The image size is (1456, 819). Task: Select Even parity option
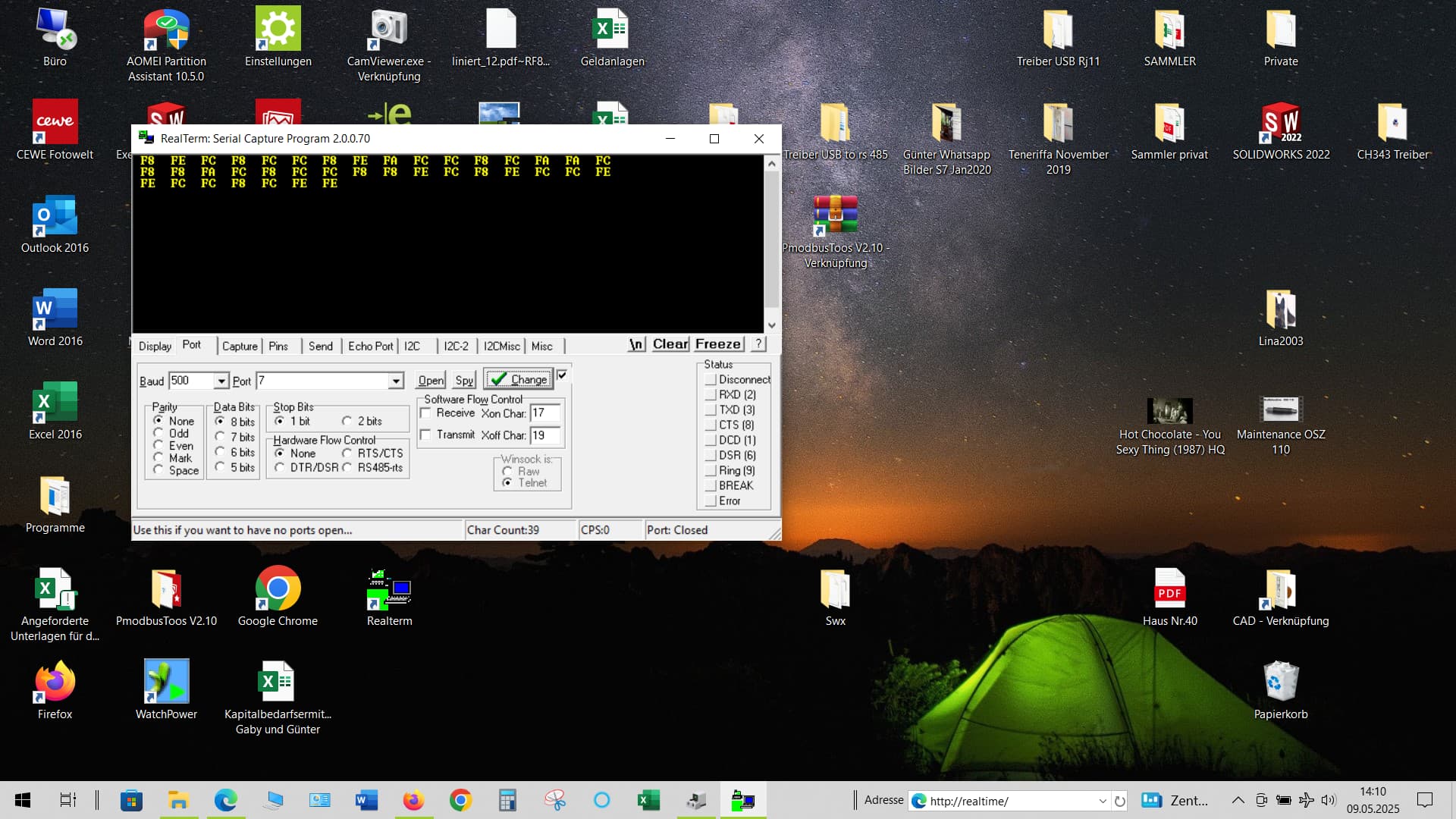pos(158,445)
